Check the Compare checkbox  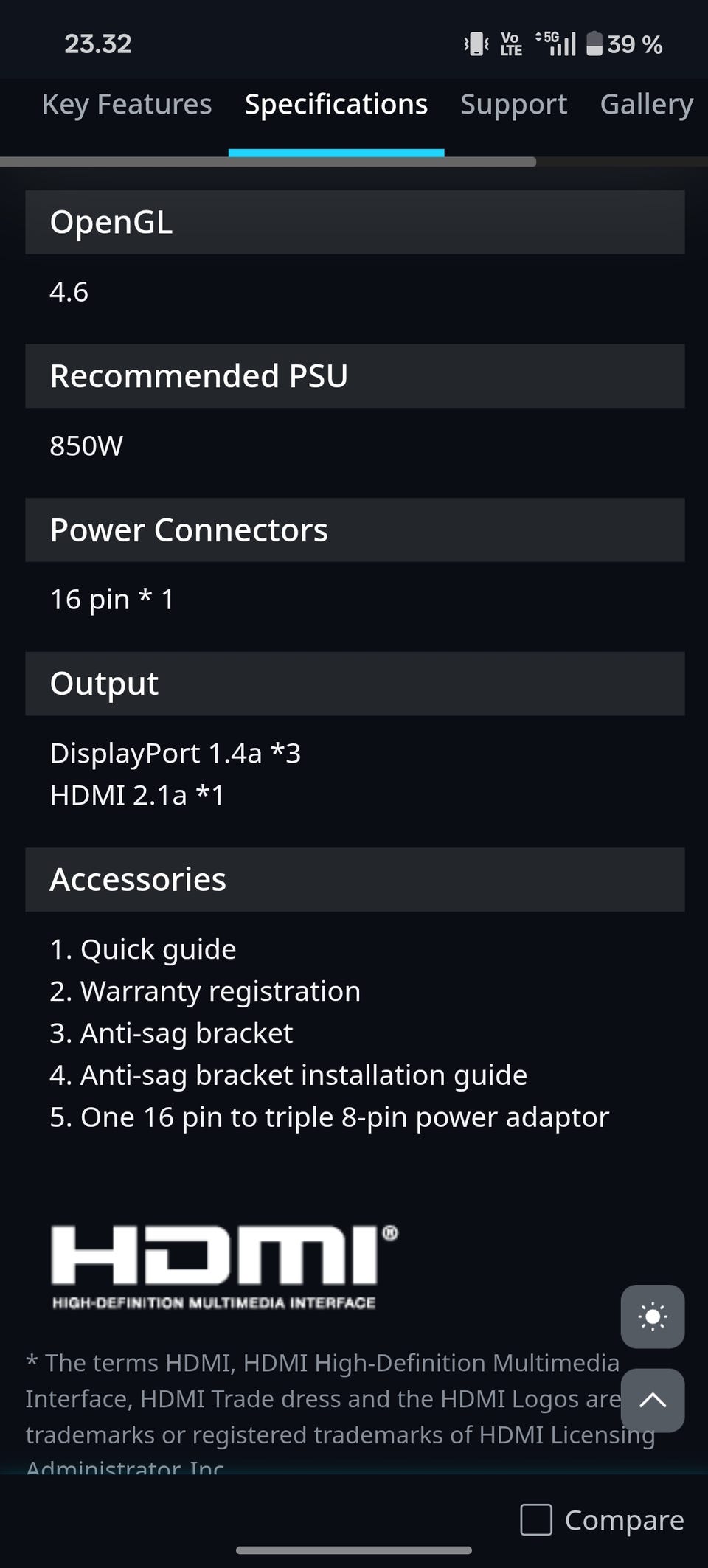pos(536,1520)
